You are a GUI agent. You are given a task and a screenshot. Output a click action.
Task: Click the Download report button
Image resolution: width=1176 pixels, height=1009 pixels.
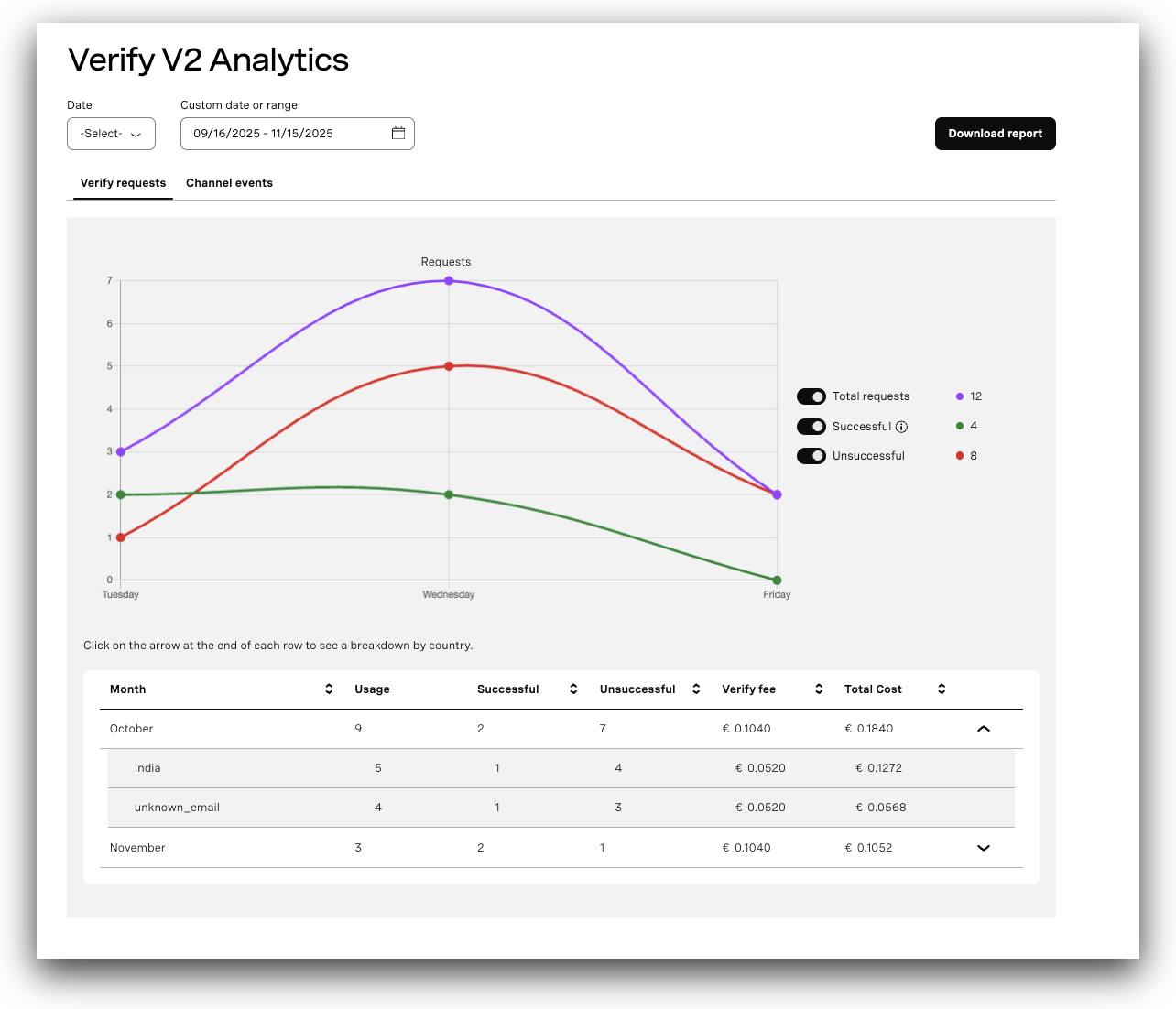click(x=995, y=133)
